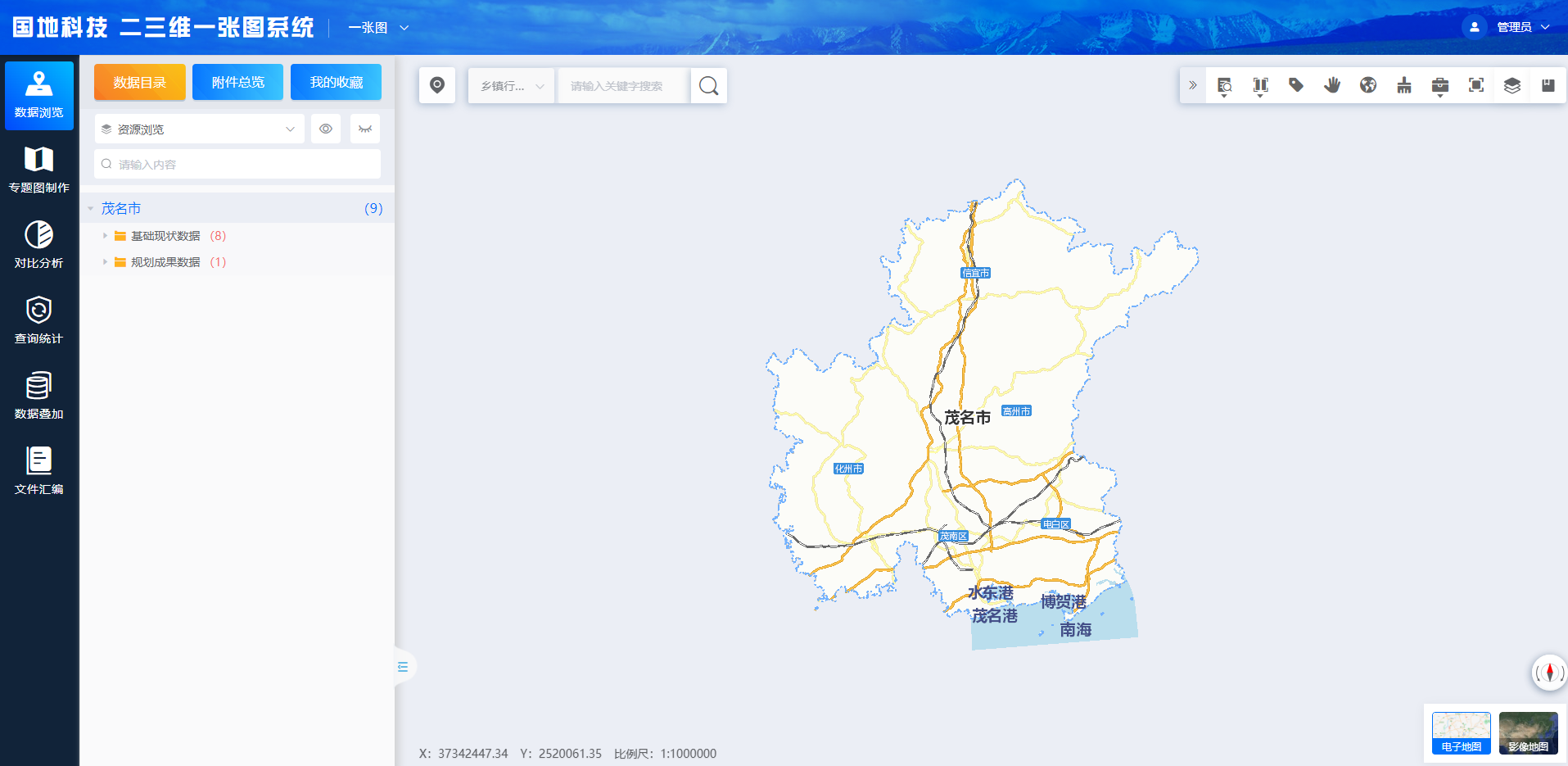
Task: Click the bookmark save icon
Action: click(x=1548, y=85)
